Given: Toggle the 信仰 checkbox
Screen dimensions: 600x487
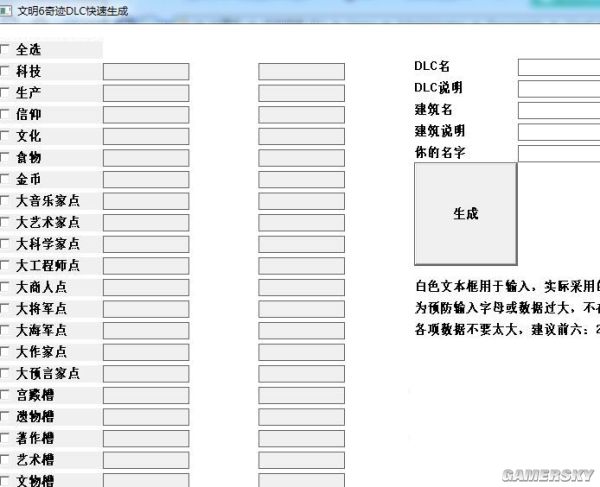Looking at the screenshot, I should tap(5, 114).
